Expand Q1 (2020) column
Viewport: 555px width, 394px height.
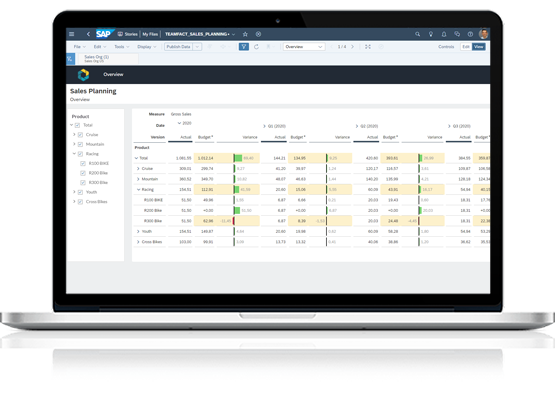(x=264, y=126)
